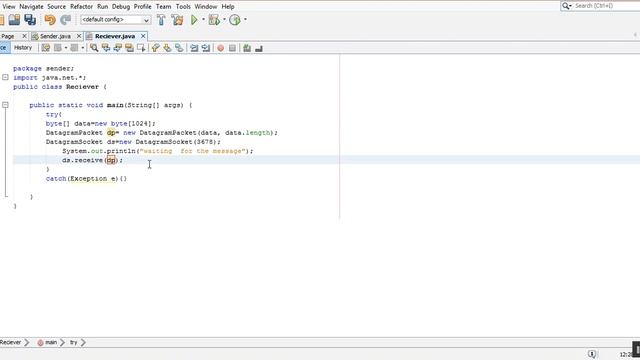Build the project with hammer icon
640x360 pixels.
point(161,20)
